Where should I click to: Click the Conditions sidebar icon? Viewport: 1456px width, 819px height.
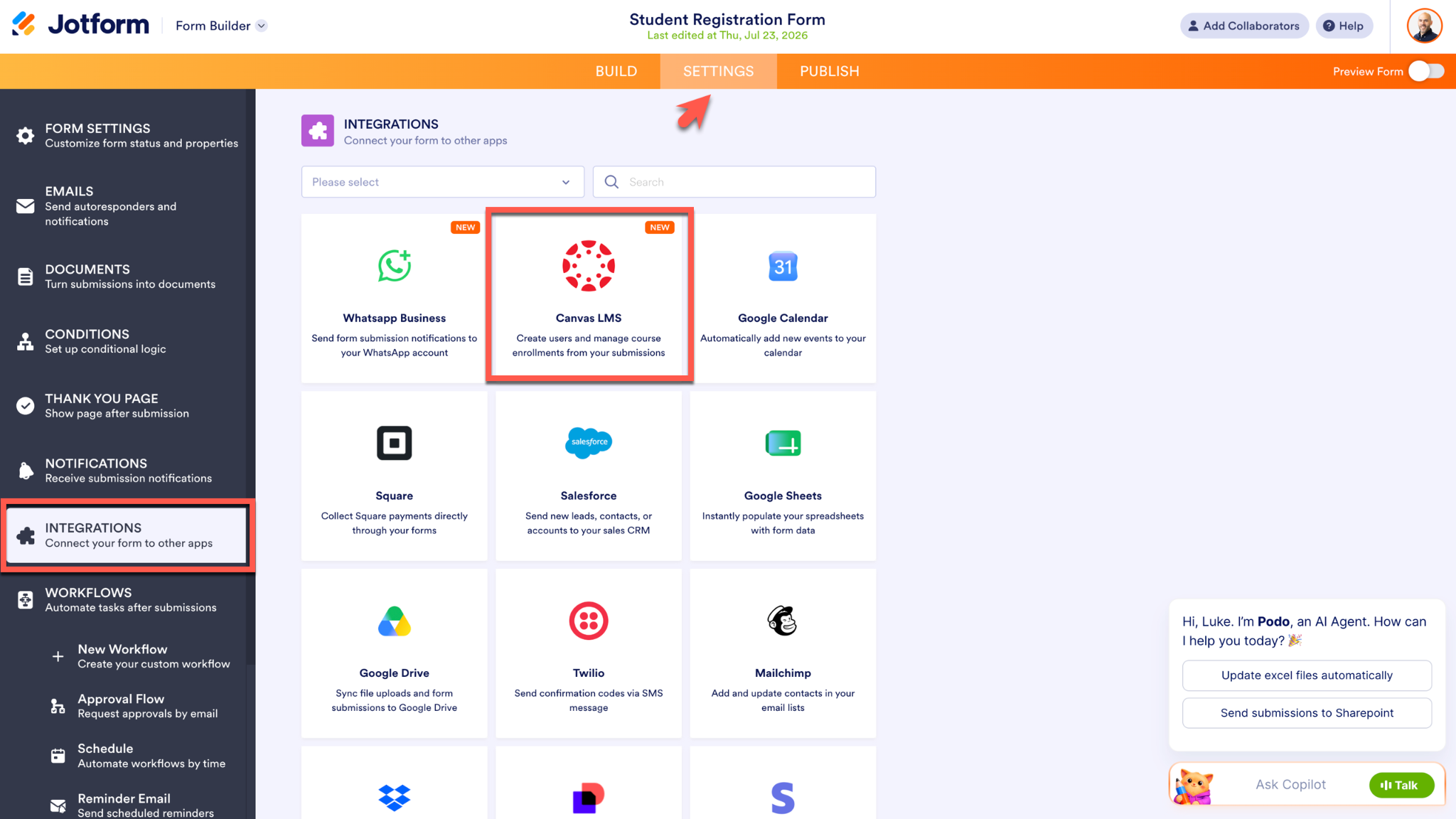point(26,341)
